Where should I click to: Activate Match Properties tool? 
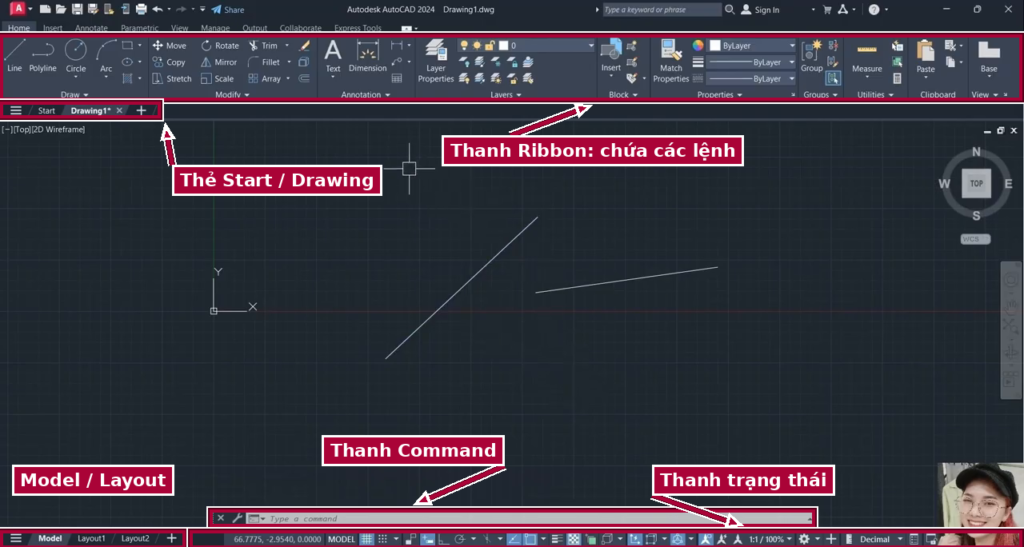[x=671, y=61]
